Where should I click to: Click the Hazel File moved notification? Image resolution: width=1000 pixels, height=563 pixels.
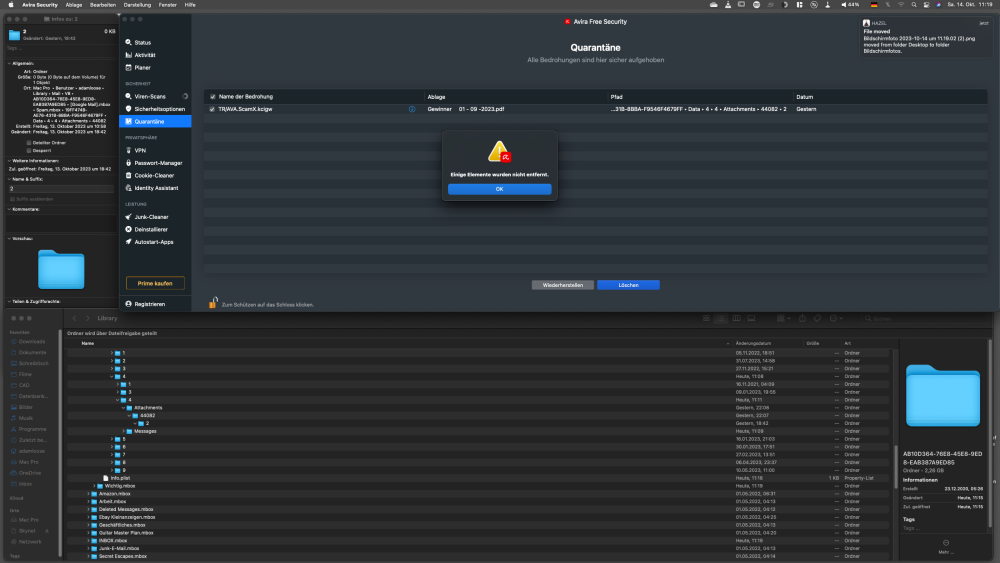(925, 37)
